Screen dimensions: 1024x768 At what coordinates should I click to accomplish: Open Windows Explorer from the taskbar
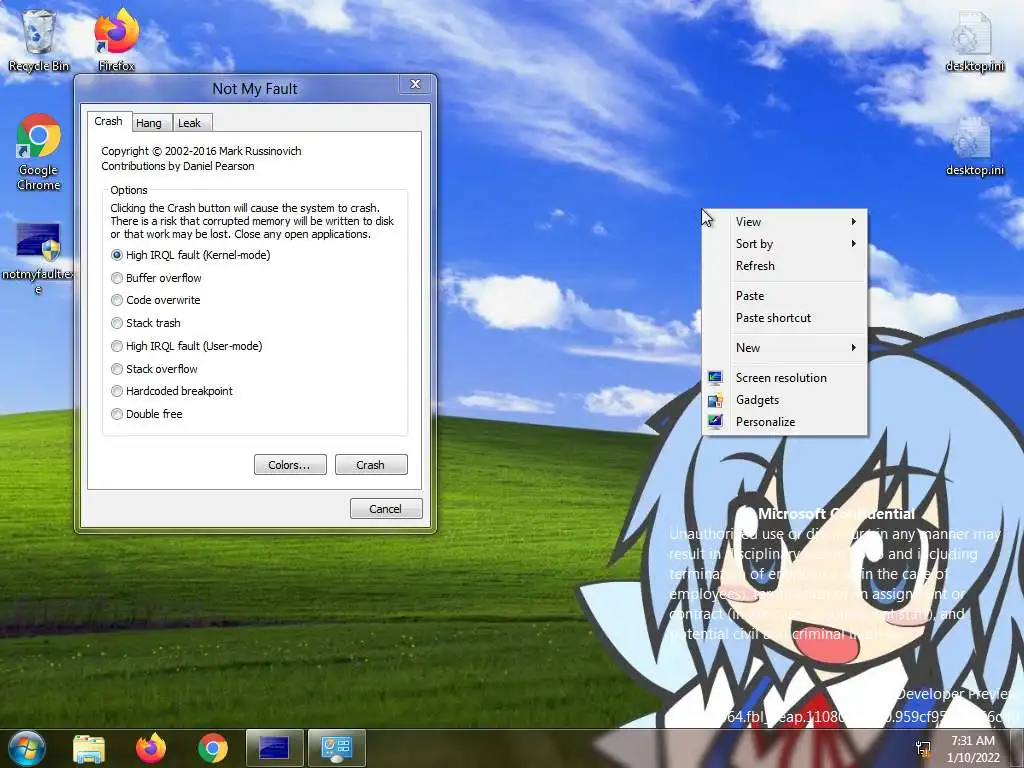tap(89, 748)
